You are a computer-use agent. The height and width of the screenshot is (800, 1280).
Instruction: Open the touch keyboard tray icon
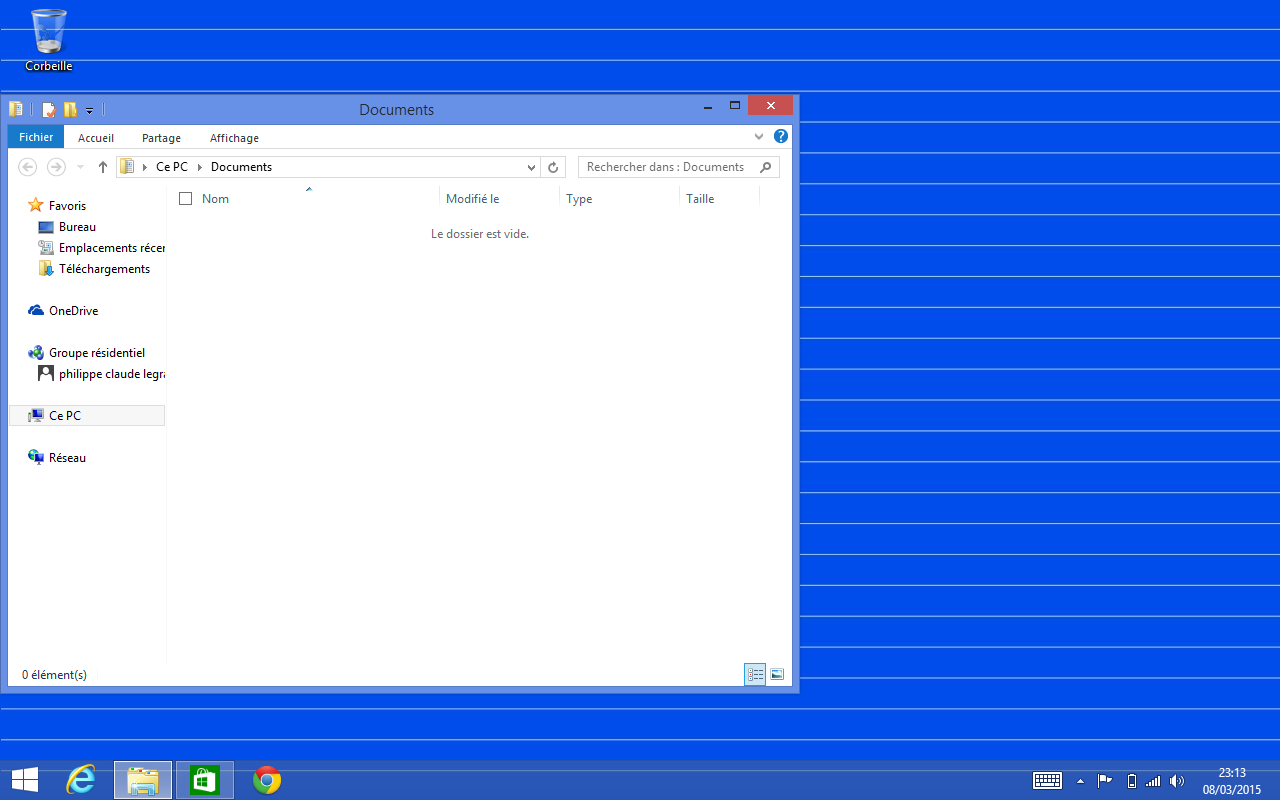click(x=1047, y=780)
